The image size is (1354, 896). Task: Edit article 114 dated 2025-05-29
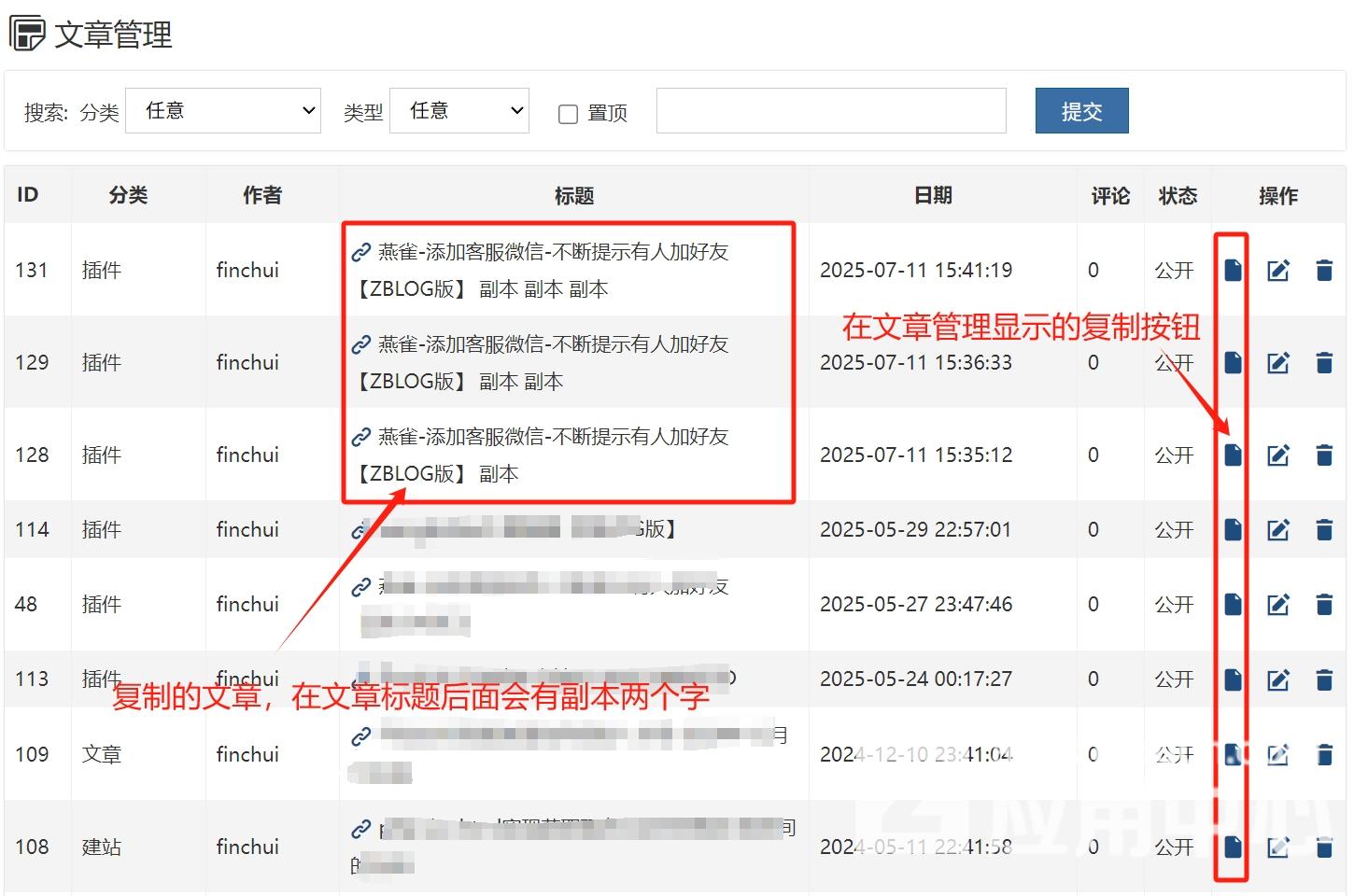[x=1278, y=530]
